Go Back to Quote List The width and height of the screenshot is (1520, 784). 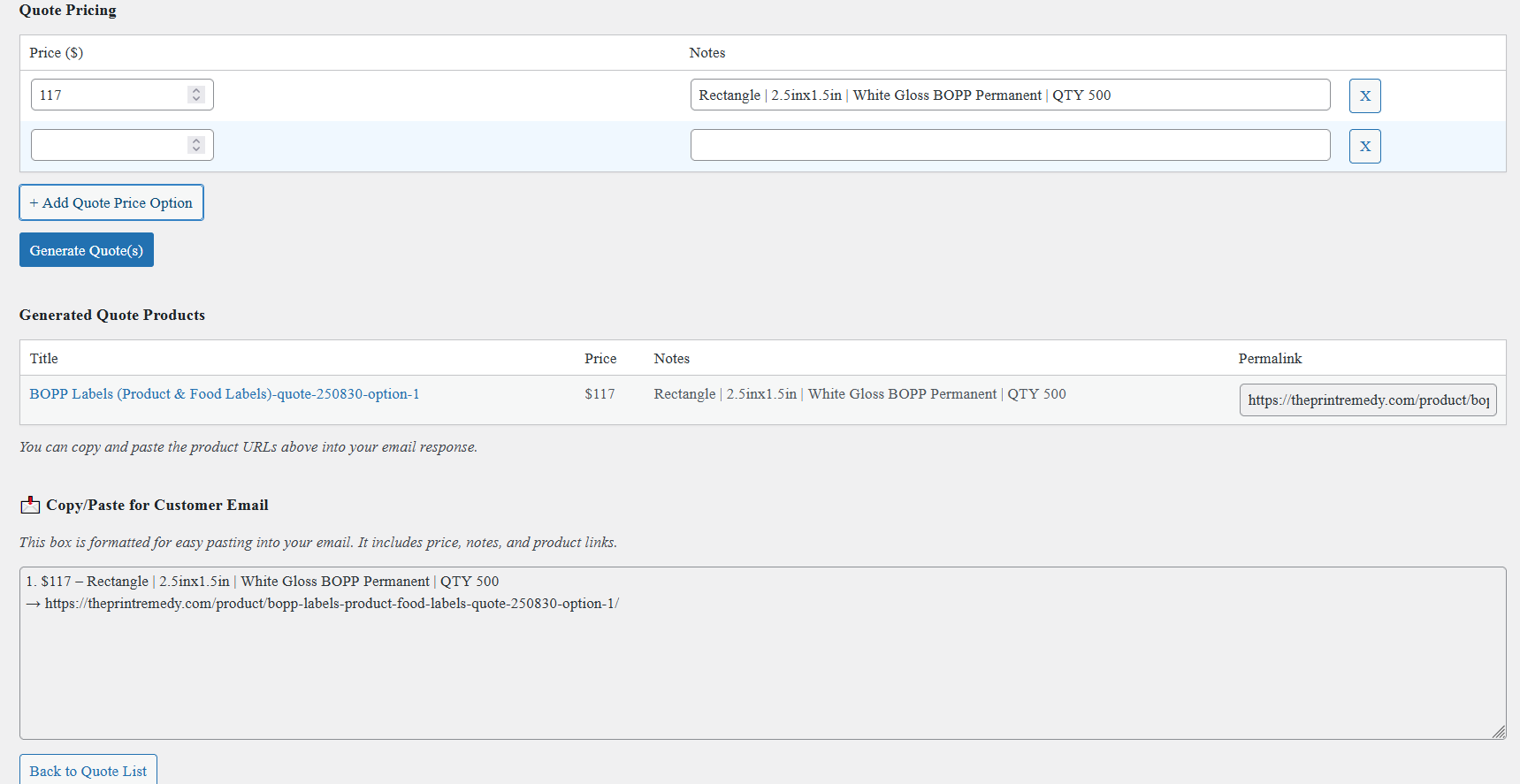click(88, 771)
